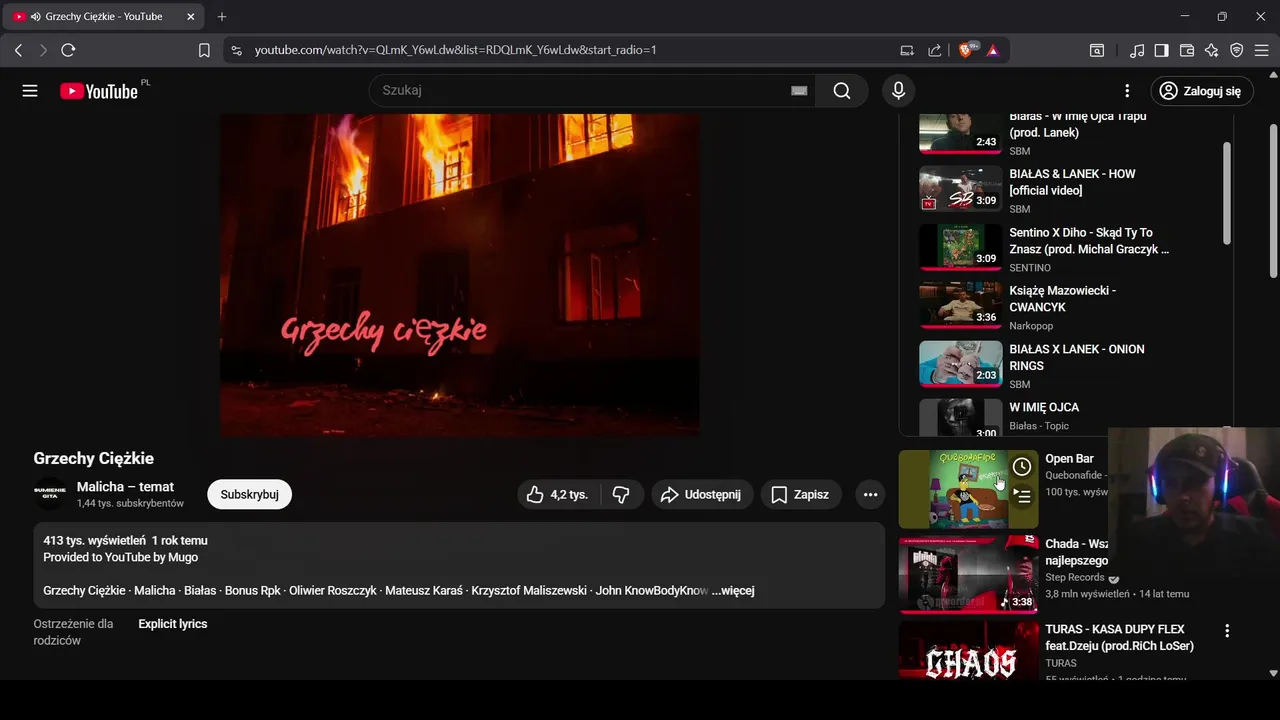Open the Open Bar recommended video title
Screen dimensions: 1280x720
(1069, 459)
